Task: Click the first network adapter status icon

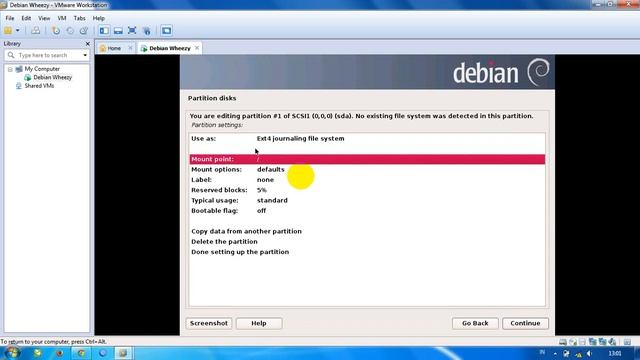Action: [x=592, y=342]
